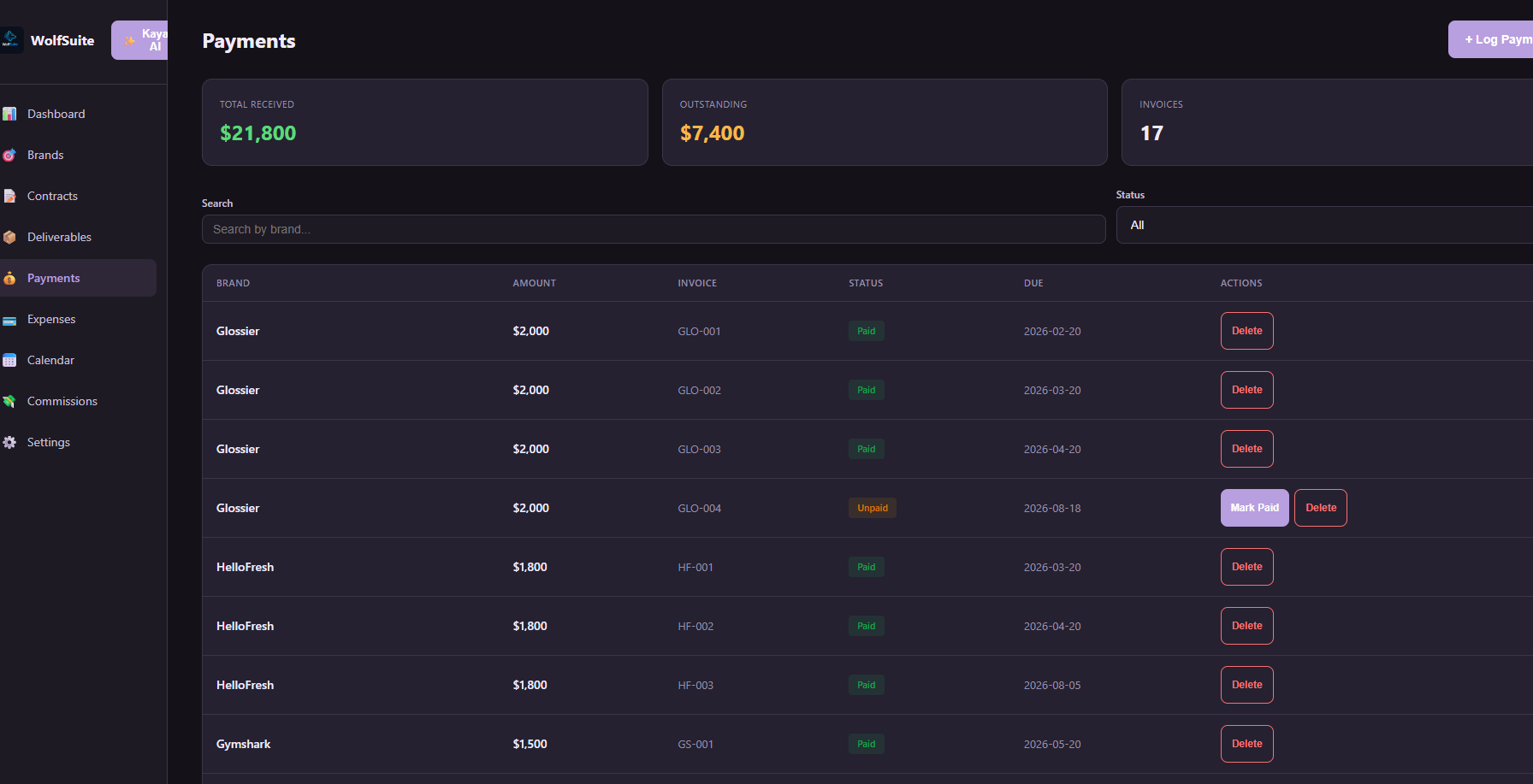Click the Invoices 17 card
The width and height of the screenshot is (1533, 784).
(1327, 122)
